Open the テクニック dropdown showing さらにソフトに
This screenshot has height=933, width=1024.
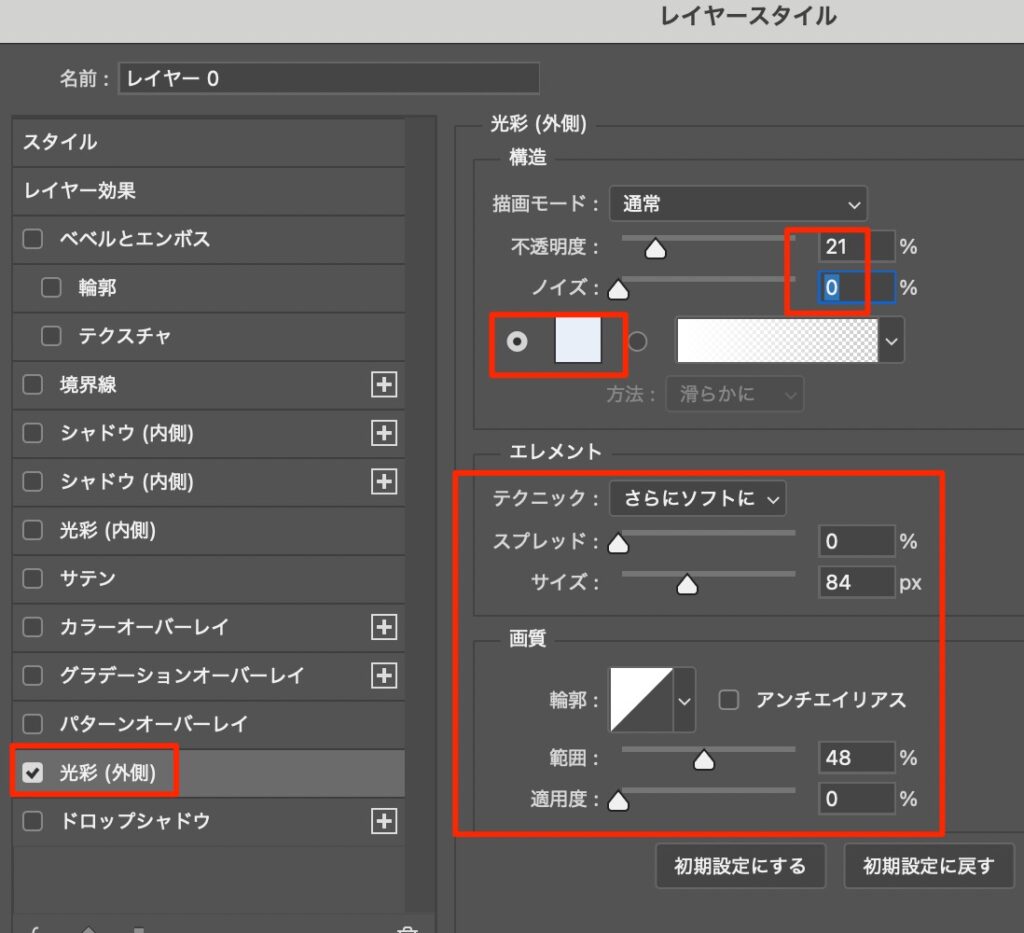coord(697,497)
